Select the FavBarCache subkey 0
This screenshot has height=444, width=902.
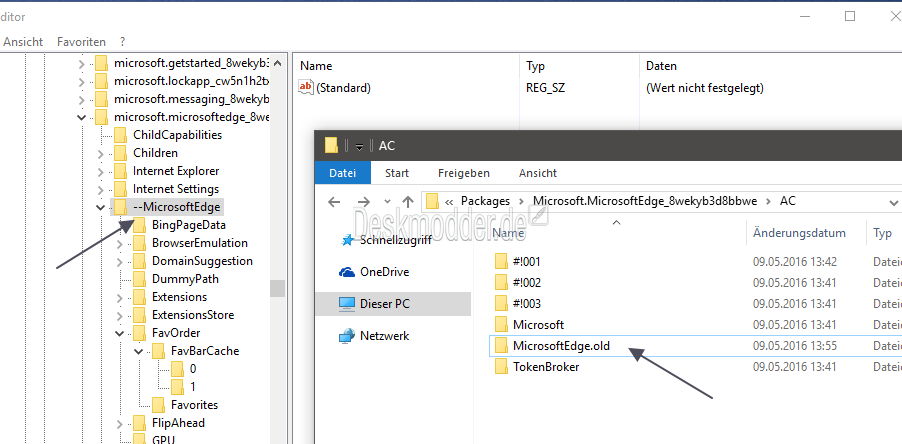point(193,369)
